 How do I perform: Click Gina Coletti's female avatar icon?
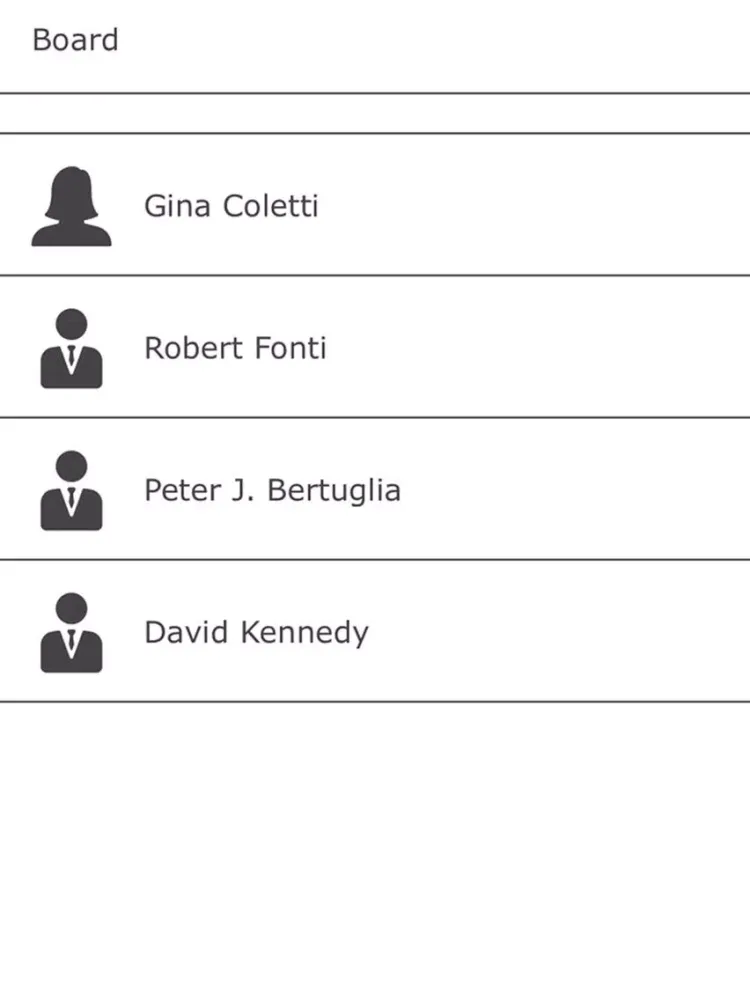pos(71,206)
